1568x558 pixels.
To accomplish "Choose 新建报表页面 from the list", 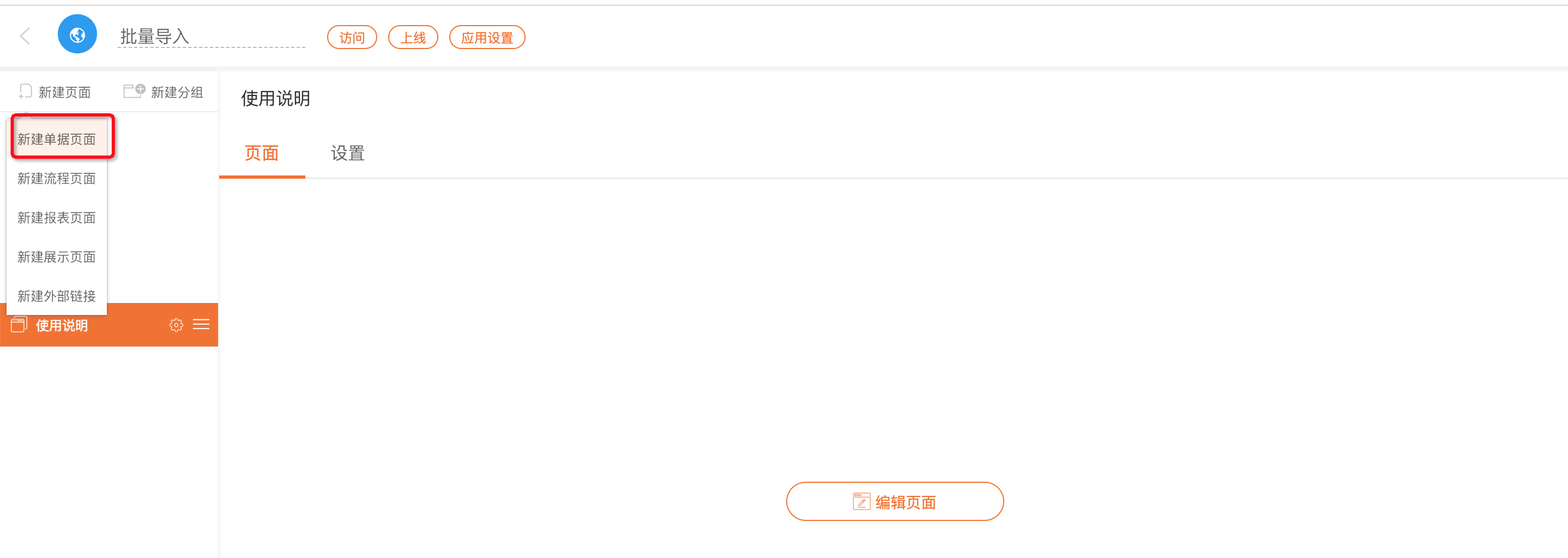I will point(57,218).
